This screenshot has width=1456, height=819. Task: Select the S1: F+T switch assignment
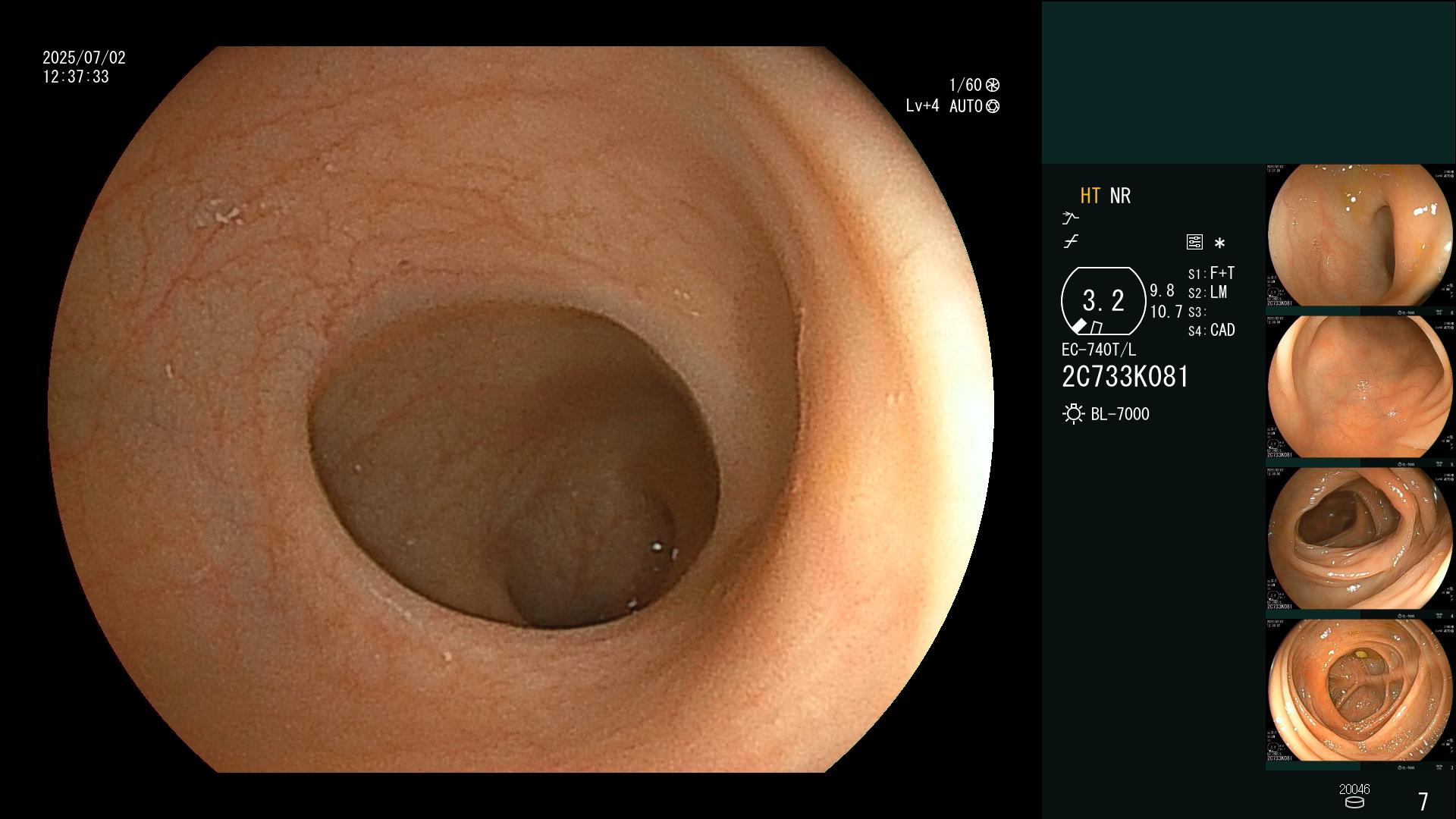(x=1211, y=273)
